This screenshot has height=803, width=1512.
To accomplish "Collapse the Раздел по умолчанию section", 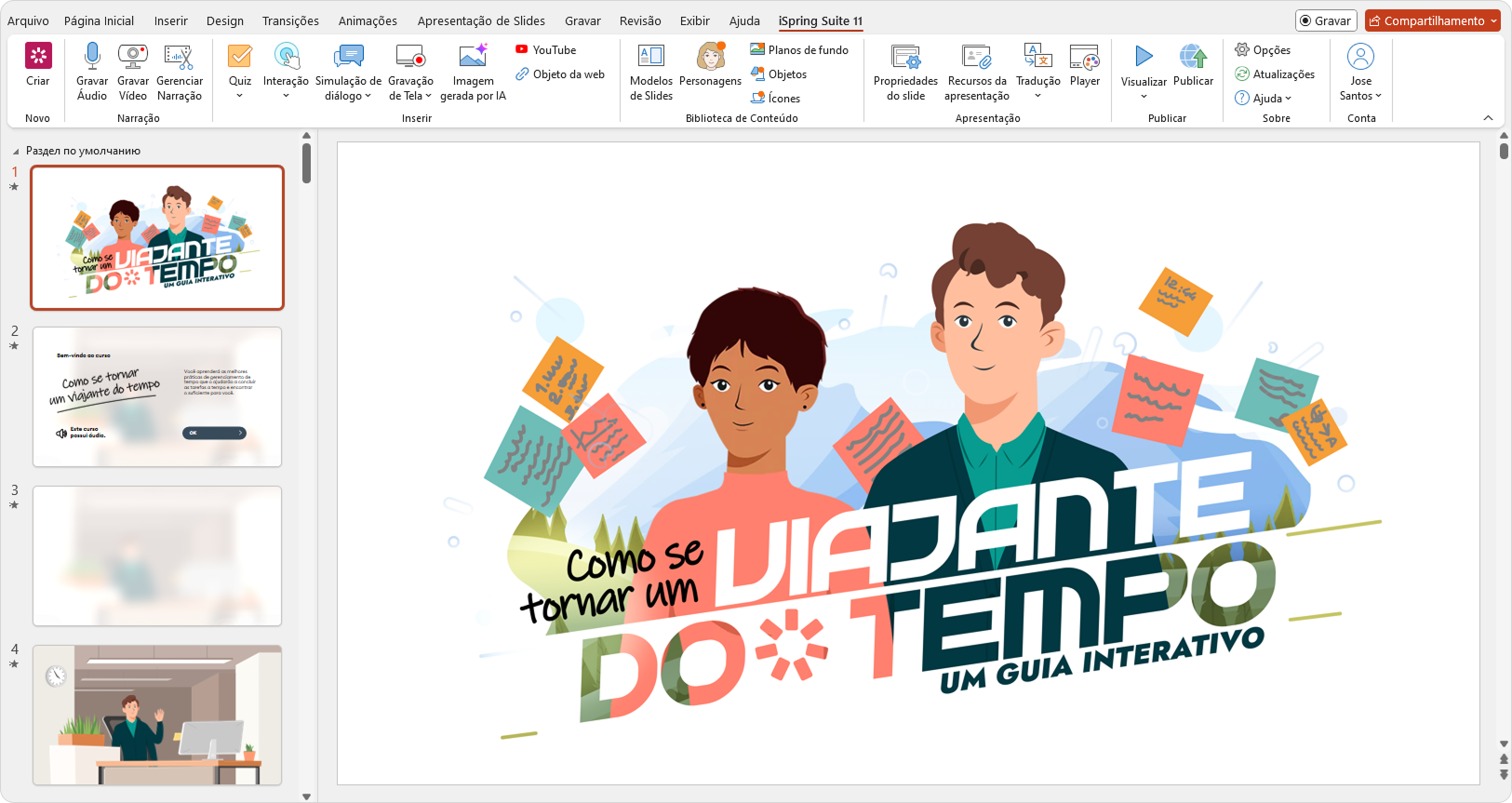I will (16, 152).
